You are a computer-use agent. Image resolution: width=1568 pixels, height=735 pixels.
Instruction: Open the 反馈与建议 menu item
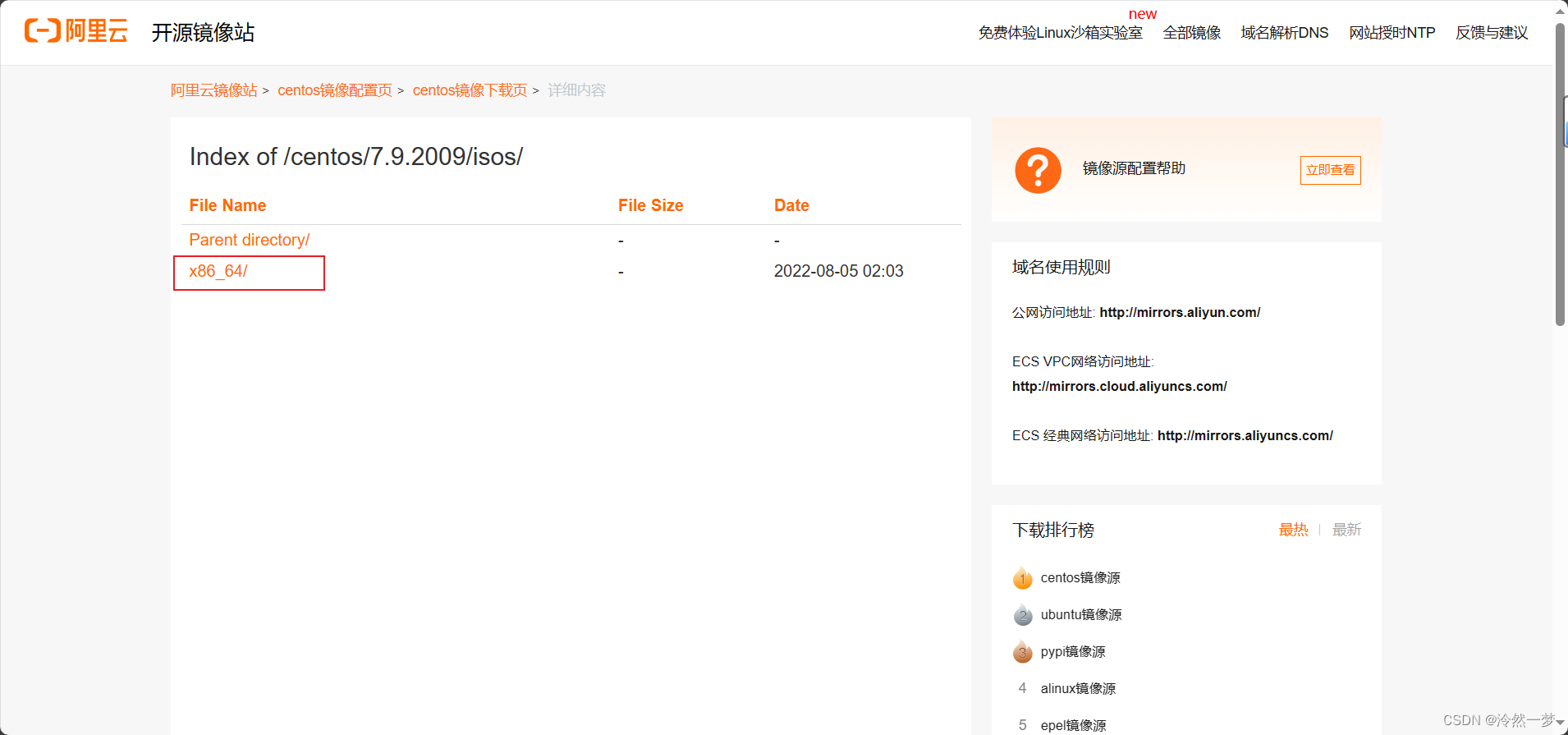click(x=1491, y=33)
